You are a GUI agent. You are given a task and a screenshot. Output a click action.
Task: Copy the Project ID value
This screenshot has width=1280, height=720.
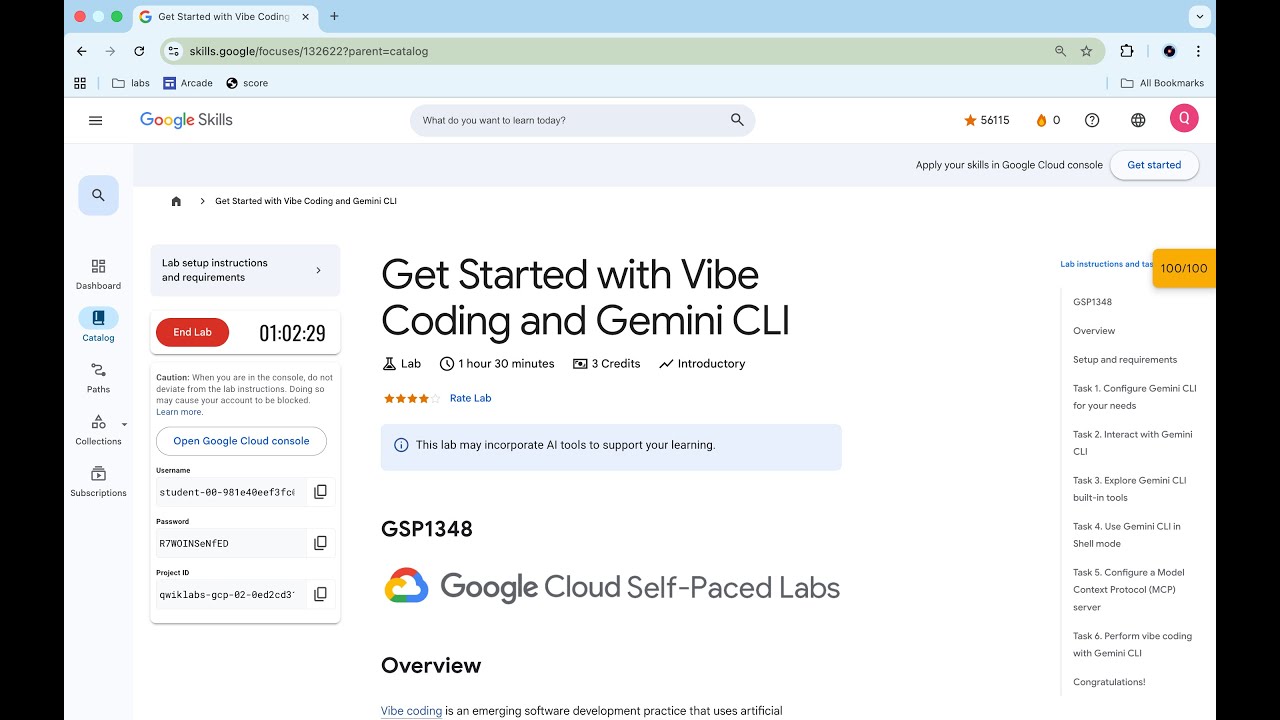(320, 594)
